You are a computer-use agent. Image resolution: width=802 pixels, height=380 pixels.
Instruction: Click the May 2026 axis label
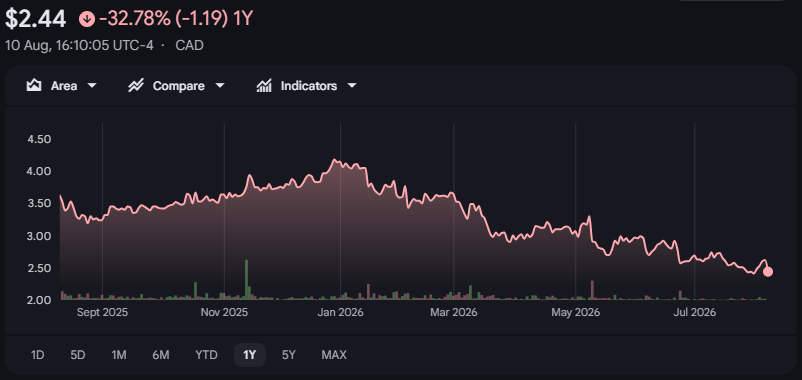[575, 312]
